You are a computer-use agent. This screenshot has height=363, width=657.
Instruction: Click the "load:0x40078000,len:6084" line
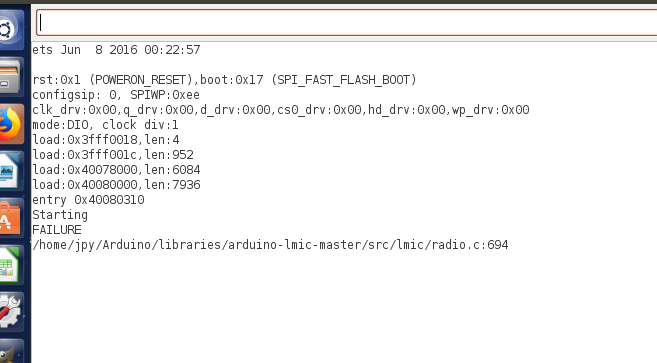116,170
